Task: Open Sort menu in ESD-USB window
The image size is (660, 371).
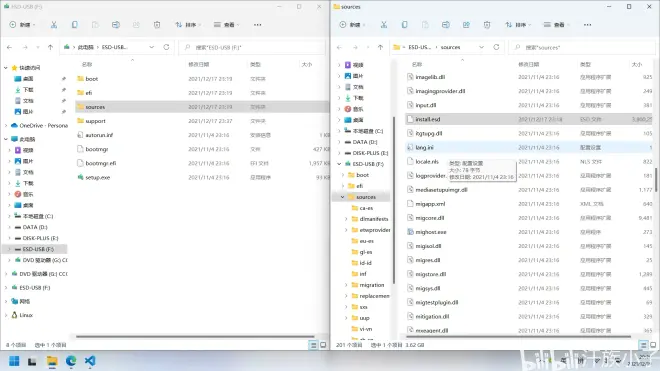Action: pos(188,25)
